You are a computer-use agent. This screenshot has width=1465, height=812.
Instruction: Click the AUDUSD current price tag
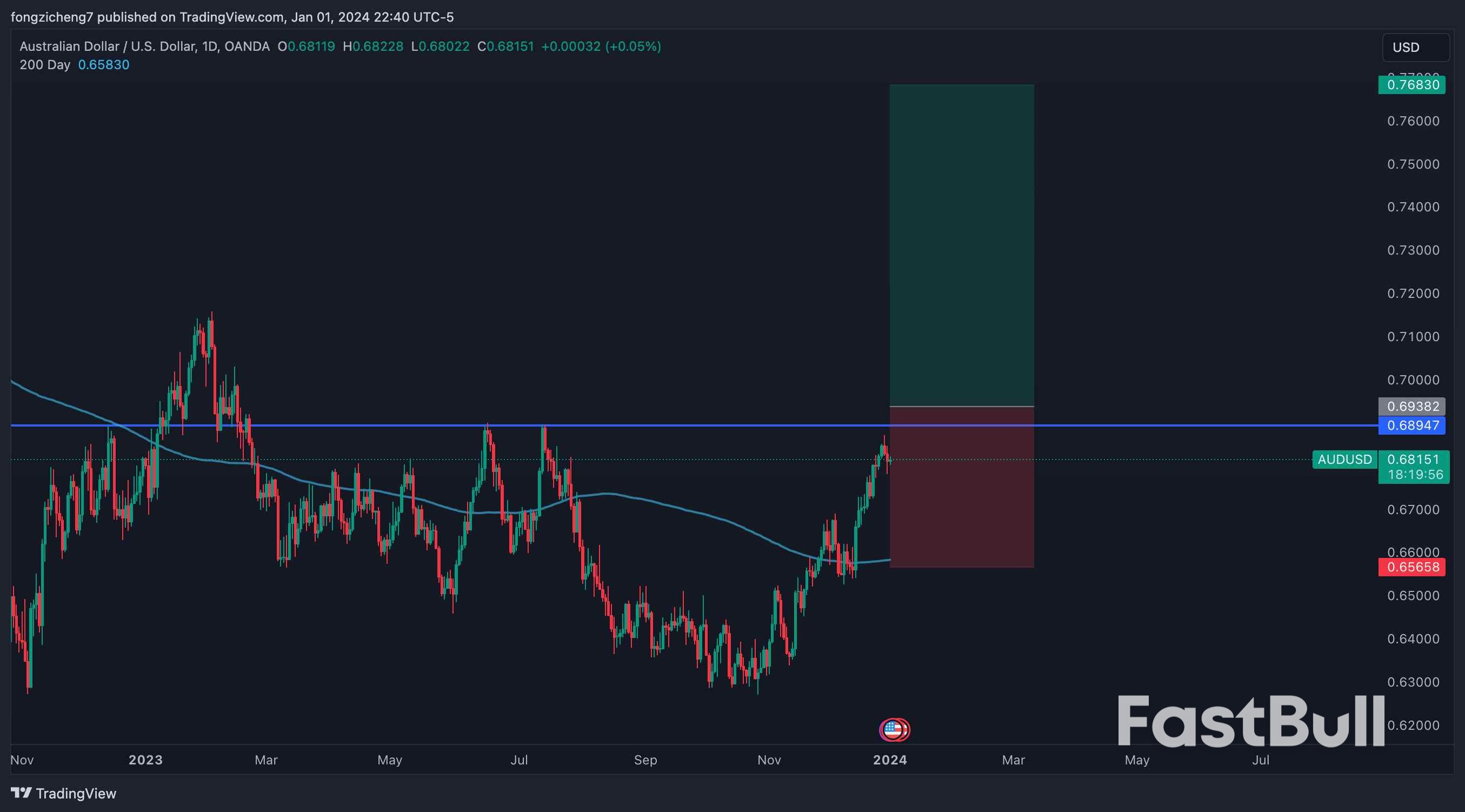[x=1345, y=460]
